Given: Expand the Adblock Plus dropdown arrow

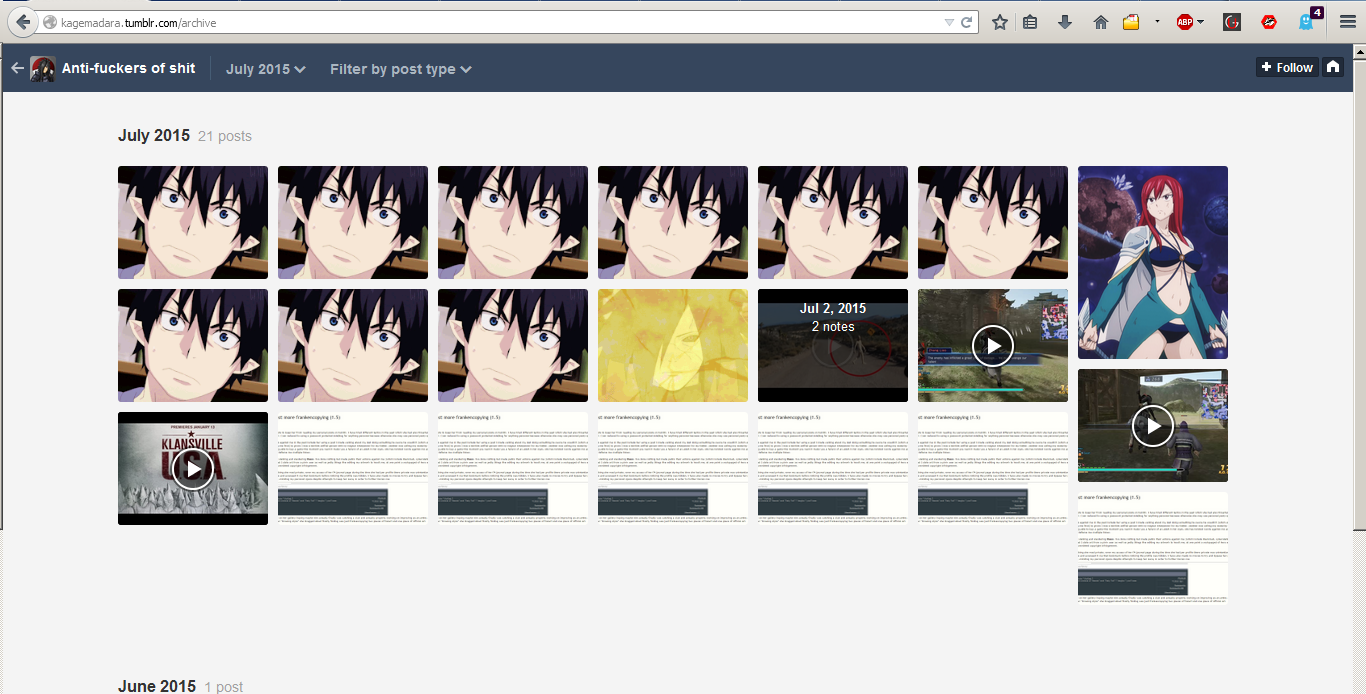Looking at the screenshot, I should 1201,22.
